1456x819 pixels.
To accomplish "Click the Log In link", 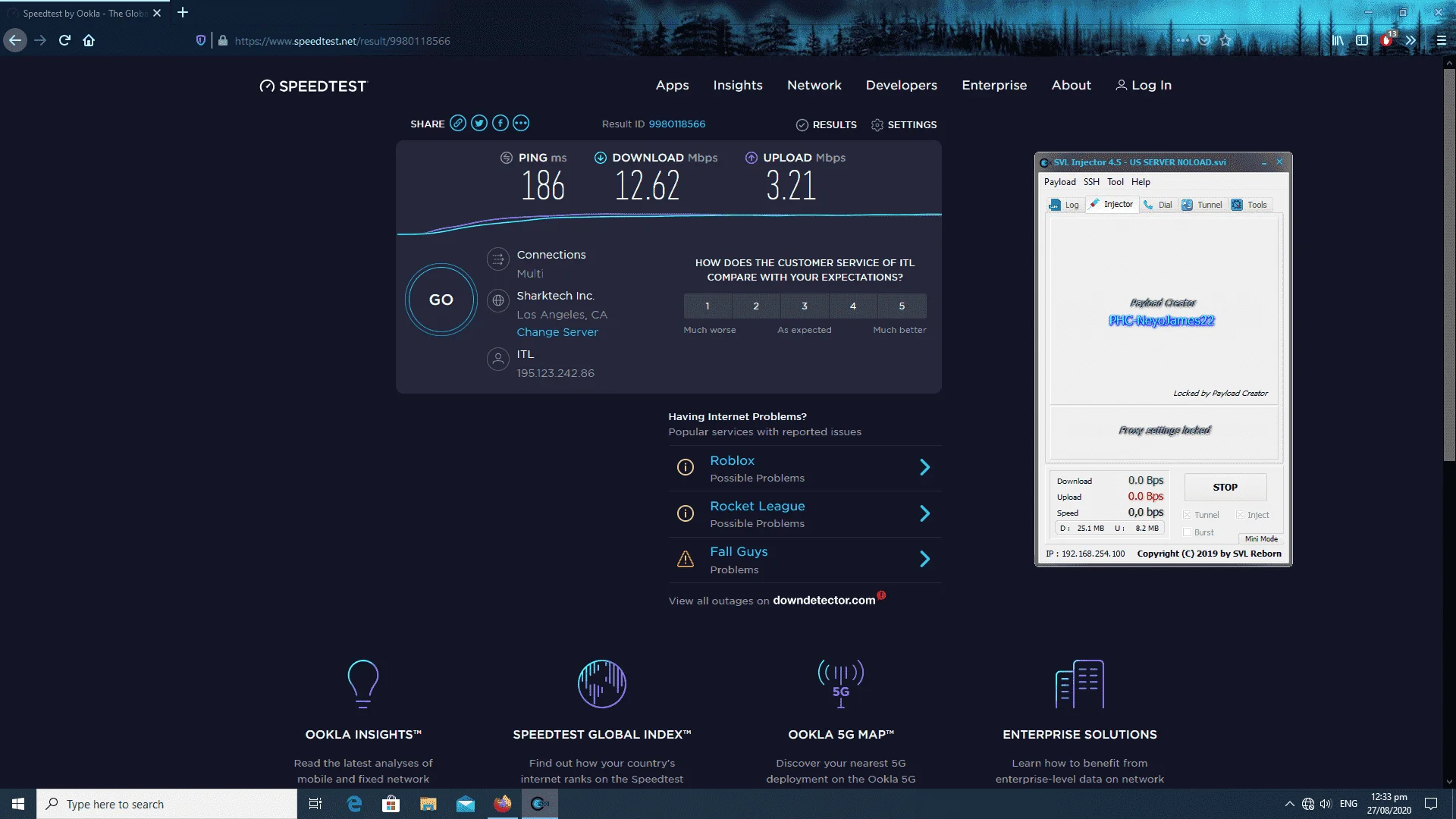I will pos(1144,86).
